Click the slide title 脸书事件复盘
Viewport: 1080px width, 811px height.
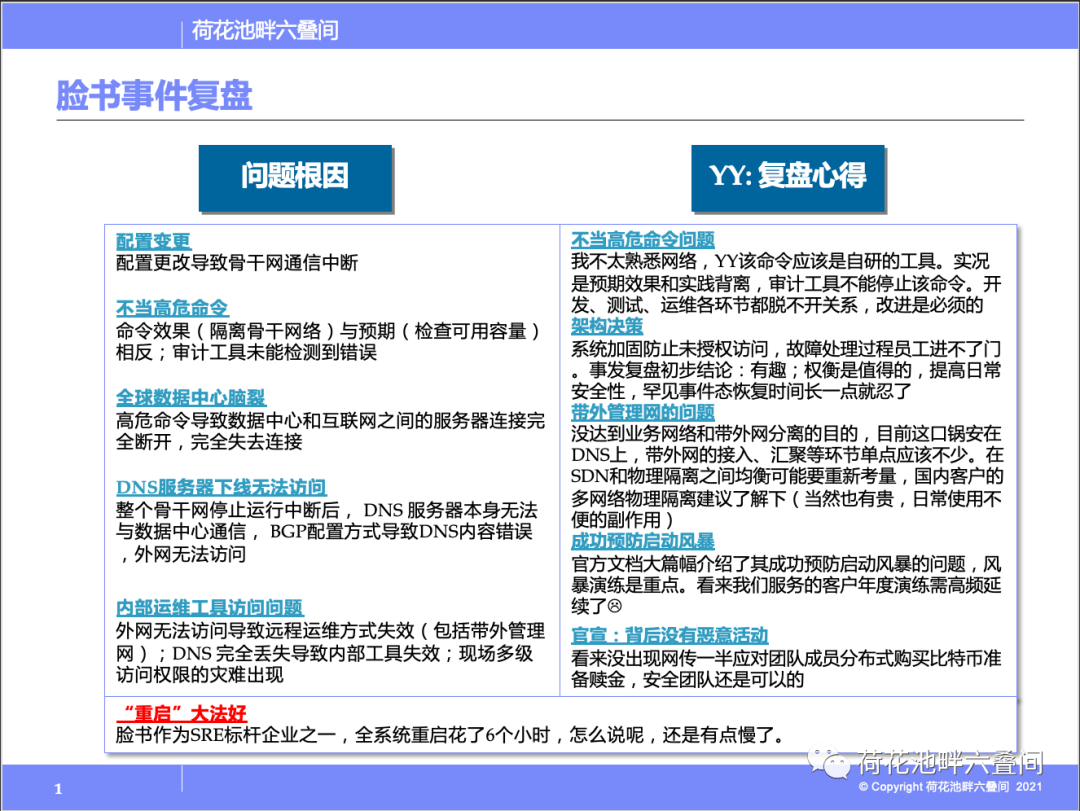pyautogui.click(x=154, y=95)
